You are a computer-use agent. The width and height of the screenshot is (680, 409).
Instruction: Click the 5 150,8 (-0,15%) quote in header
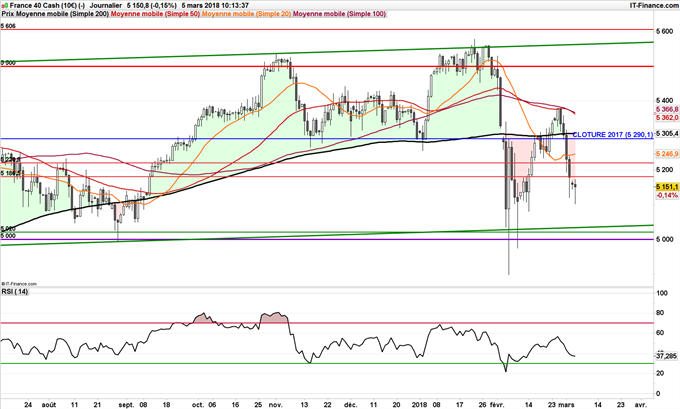[x=152, y=5]
